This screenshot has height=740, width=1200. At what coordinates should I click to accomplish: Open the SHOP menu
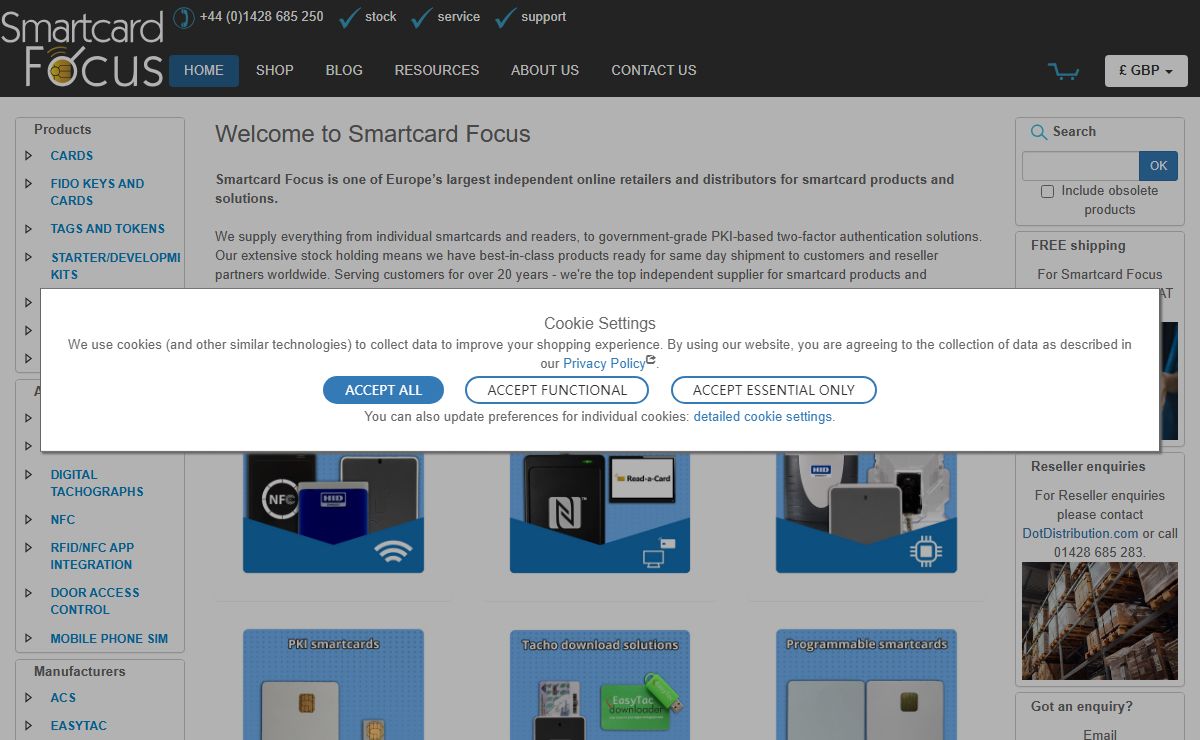(275, 71)
